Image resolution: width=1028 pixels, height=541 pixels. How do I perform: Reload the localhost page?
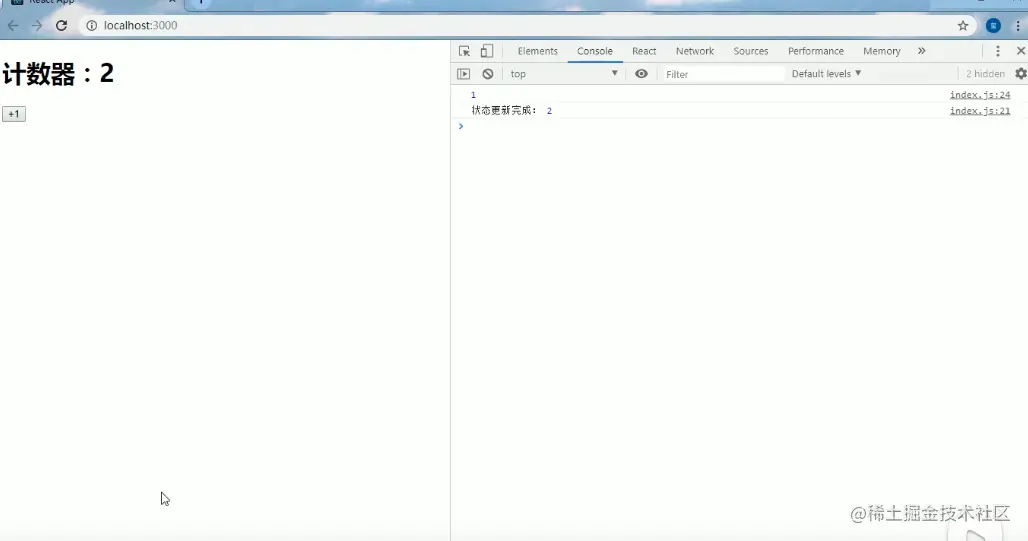point(61,26)
